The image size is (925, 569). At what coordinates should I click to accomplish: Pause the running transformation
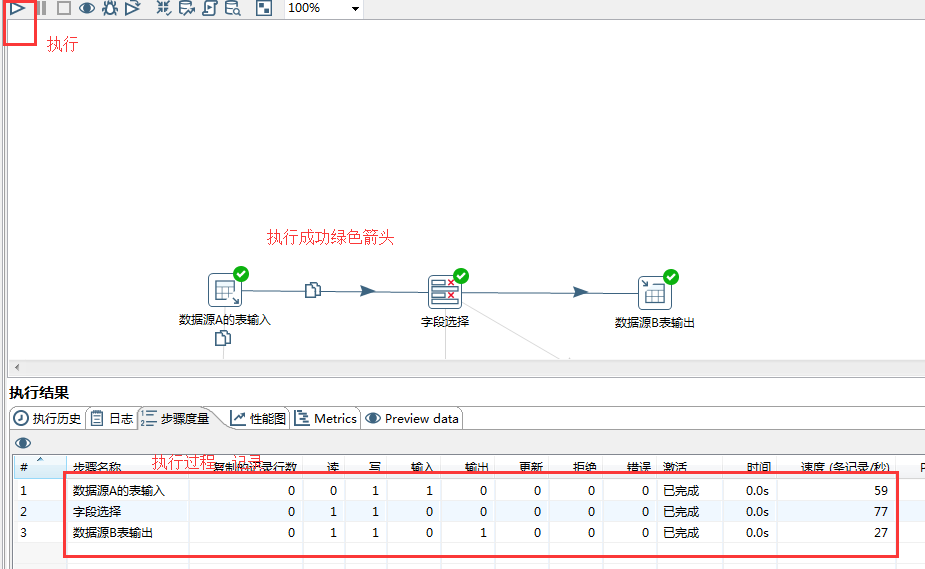click(x=41, y=8)
